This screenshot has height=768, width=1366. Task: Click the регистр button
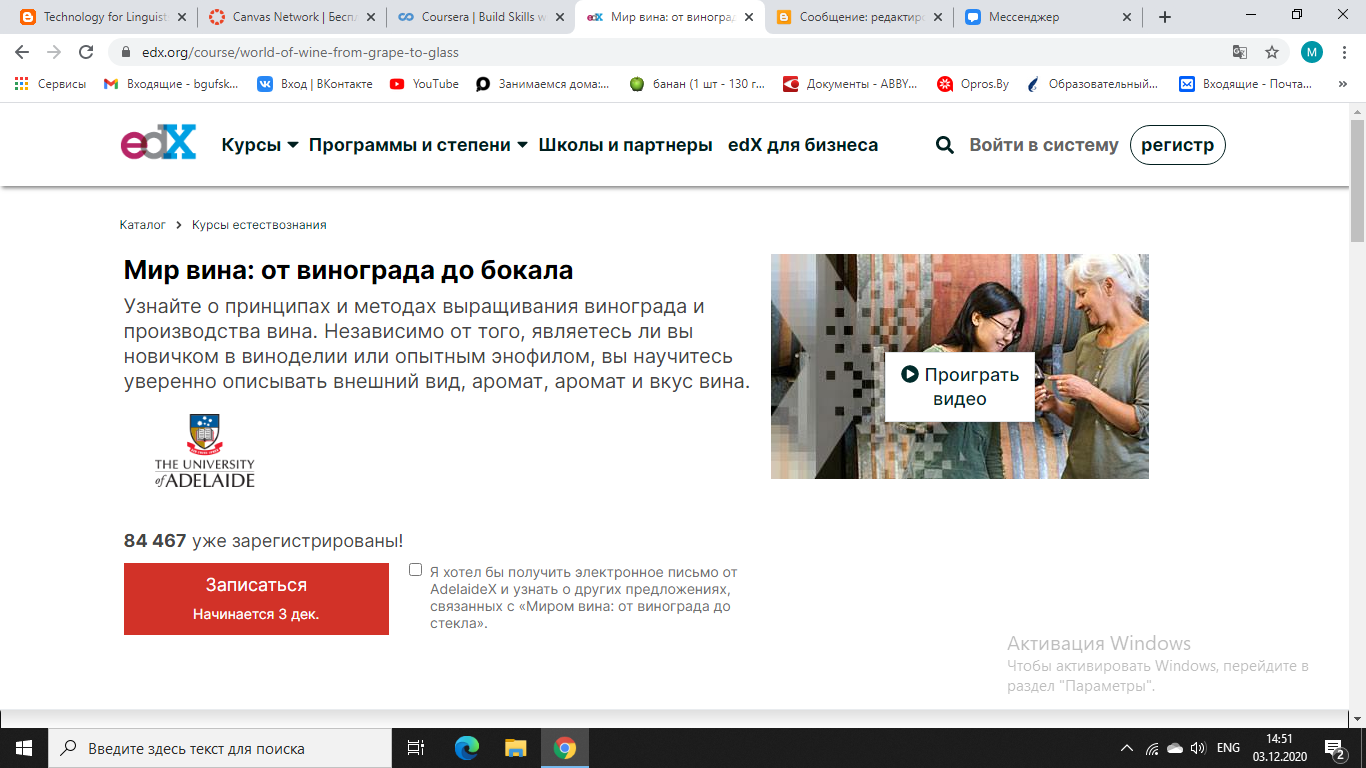[1177, 145]
